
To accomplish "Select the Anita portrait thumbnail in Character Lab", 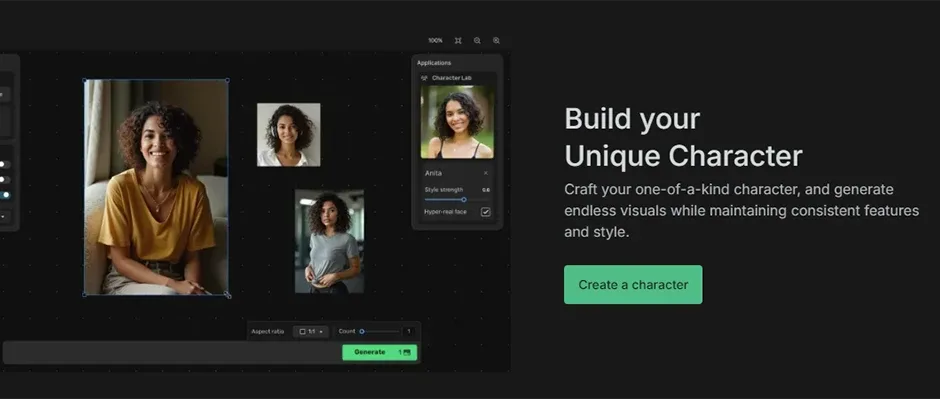I will click(x=457, y=122).
